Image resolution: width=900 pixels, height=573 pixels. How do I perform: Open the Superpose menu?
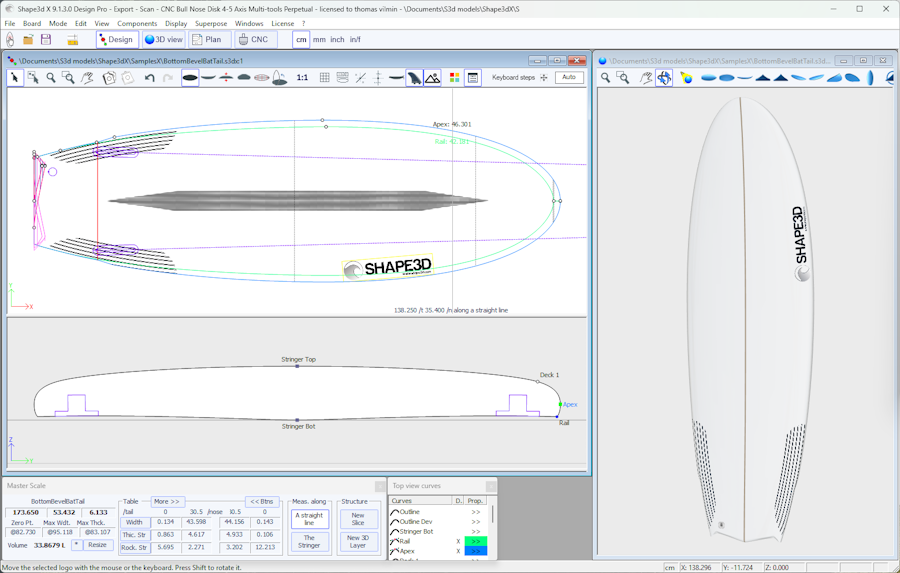tap(211, 23)
